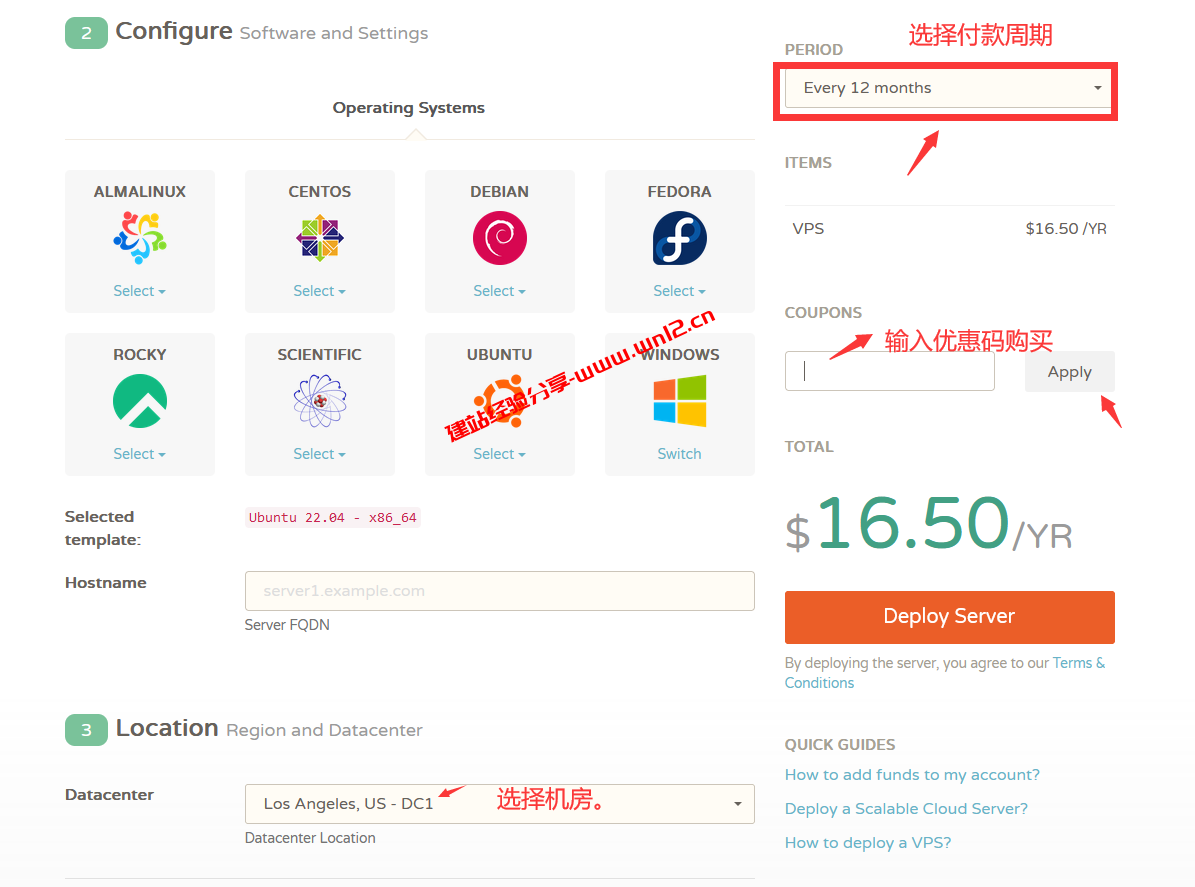Click the Ubuntu logo icon

pos(499,401)
